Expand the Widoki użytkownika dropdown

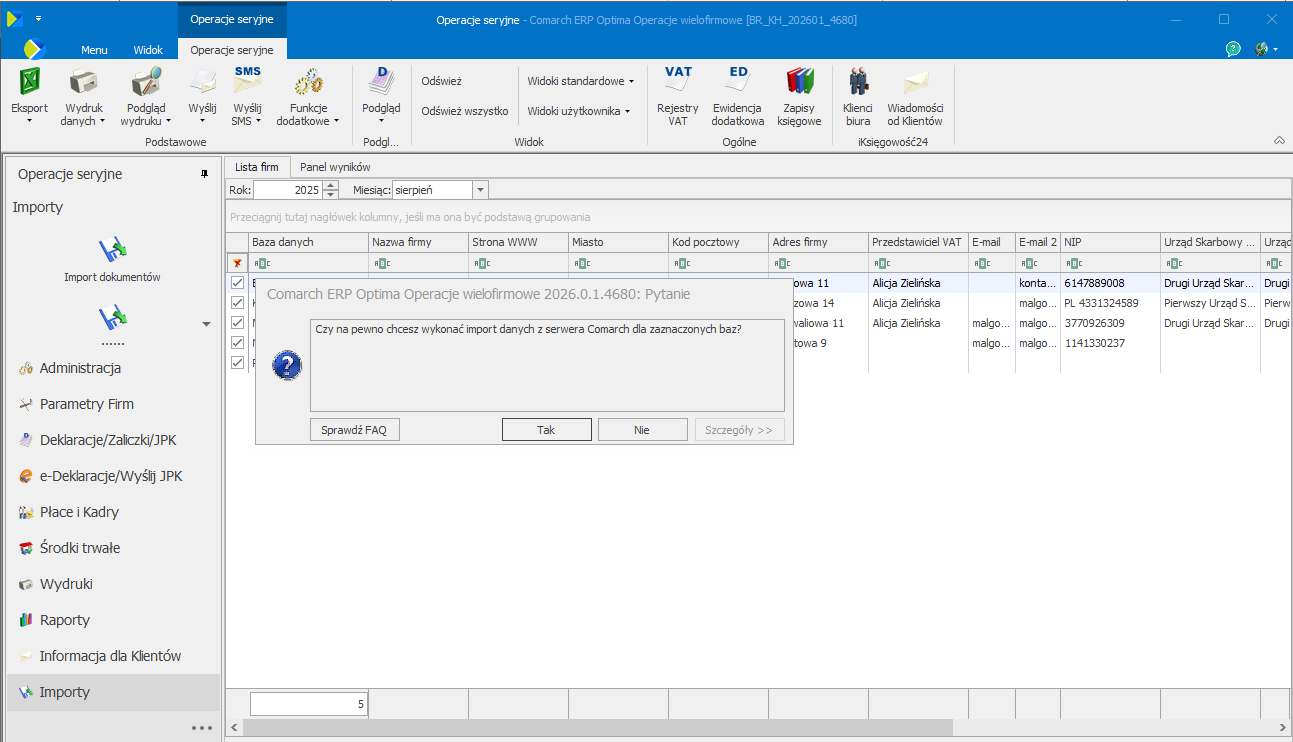[x=627, y=111]
